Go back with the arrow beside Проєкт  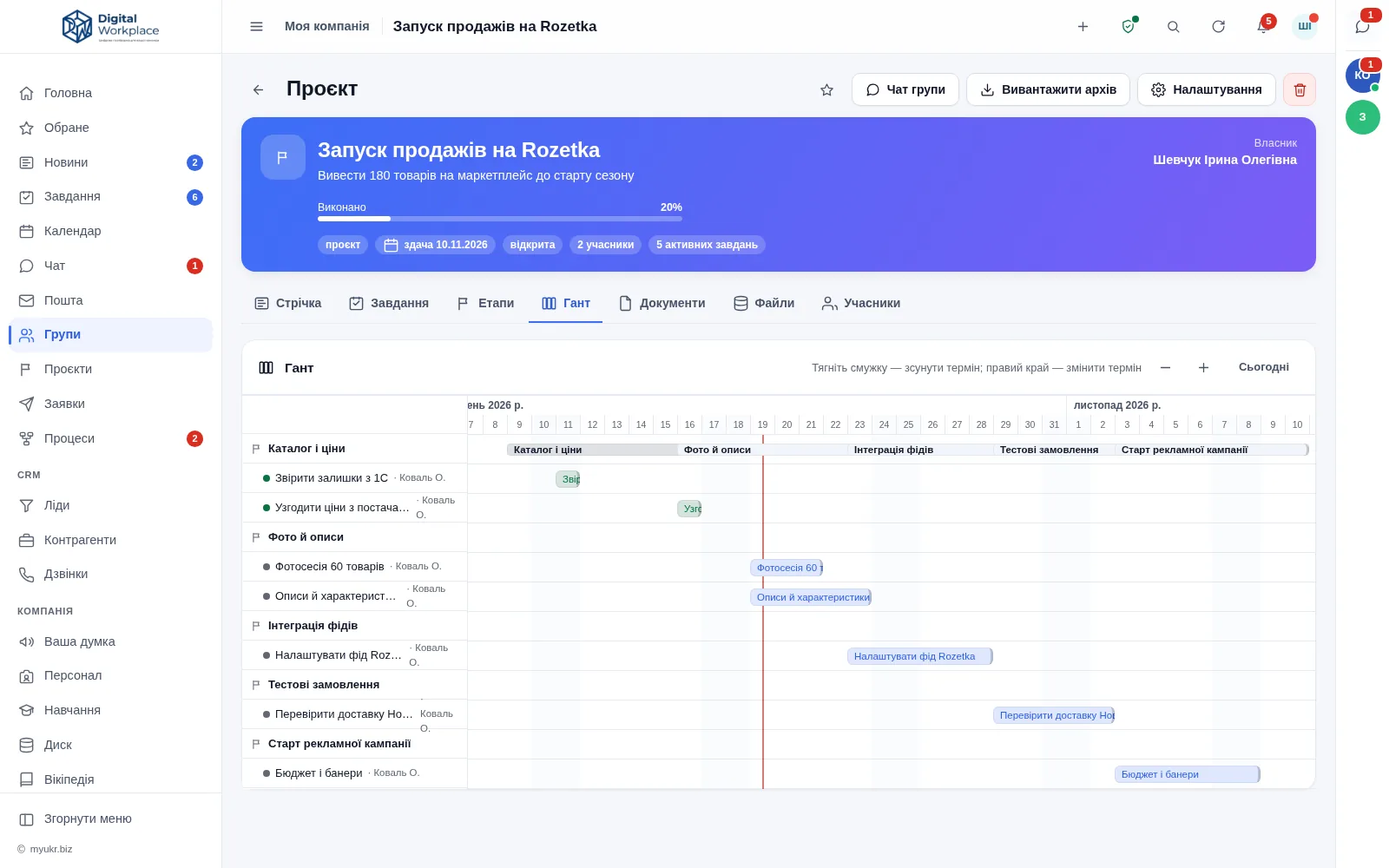coord(258,89)
